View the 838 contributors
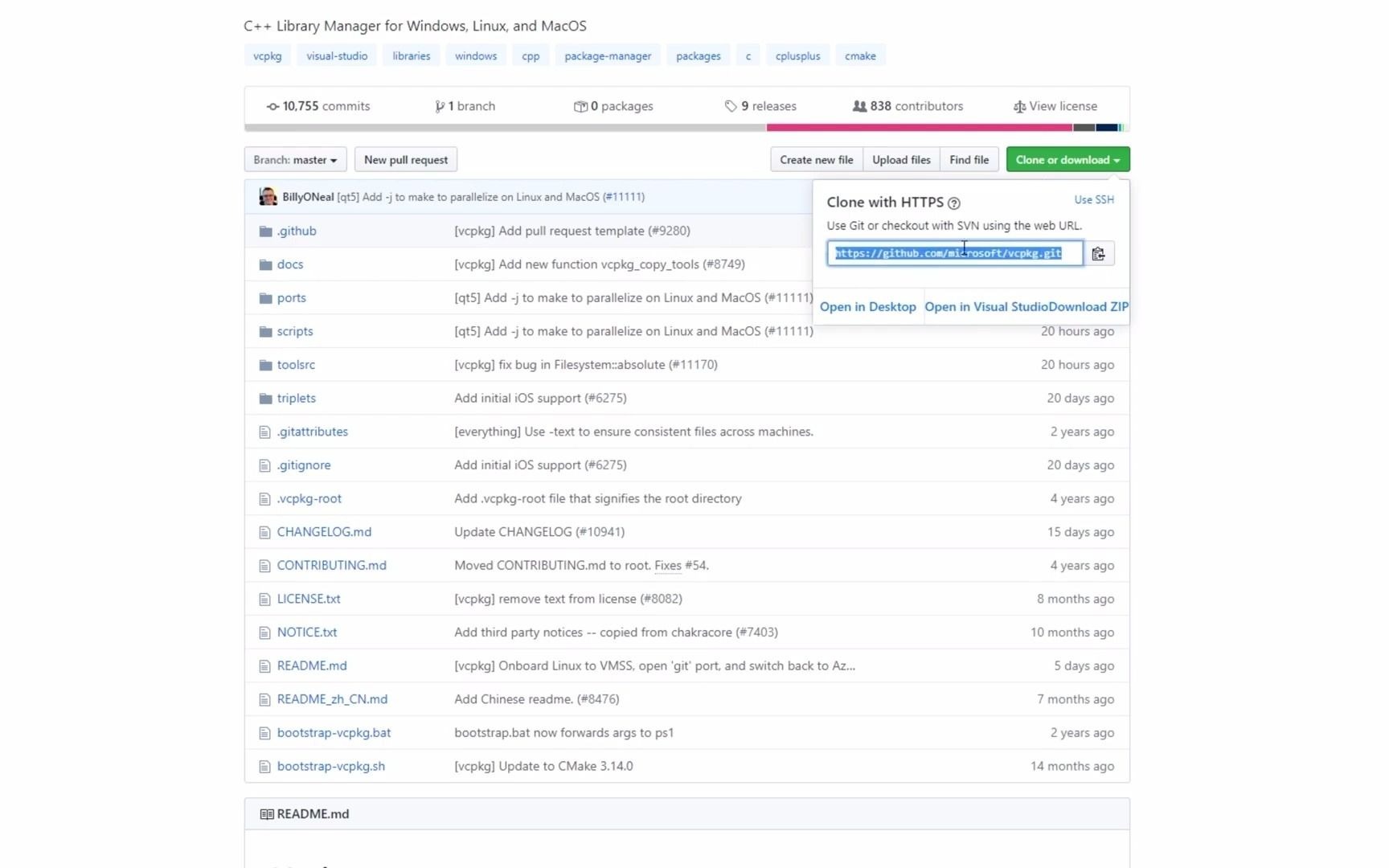 [908, 107]
